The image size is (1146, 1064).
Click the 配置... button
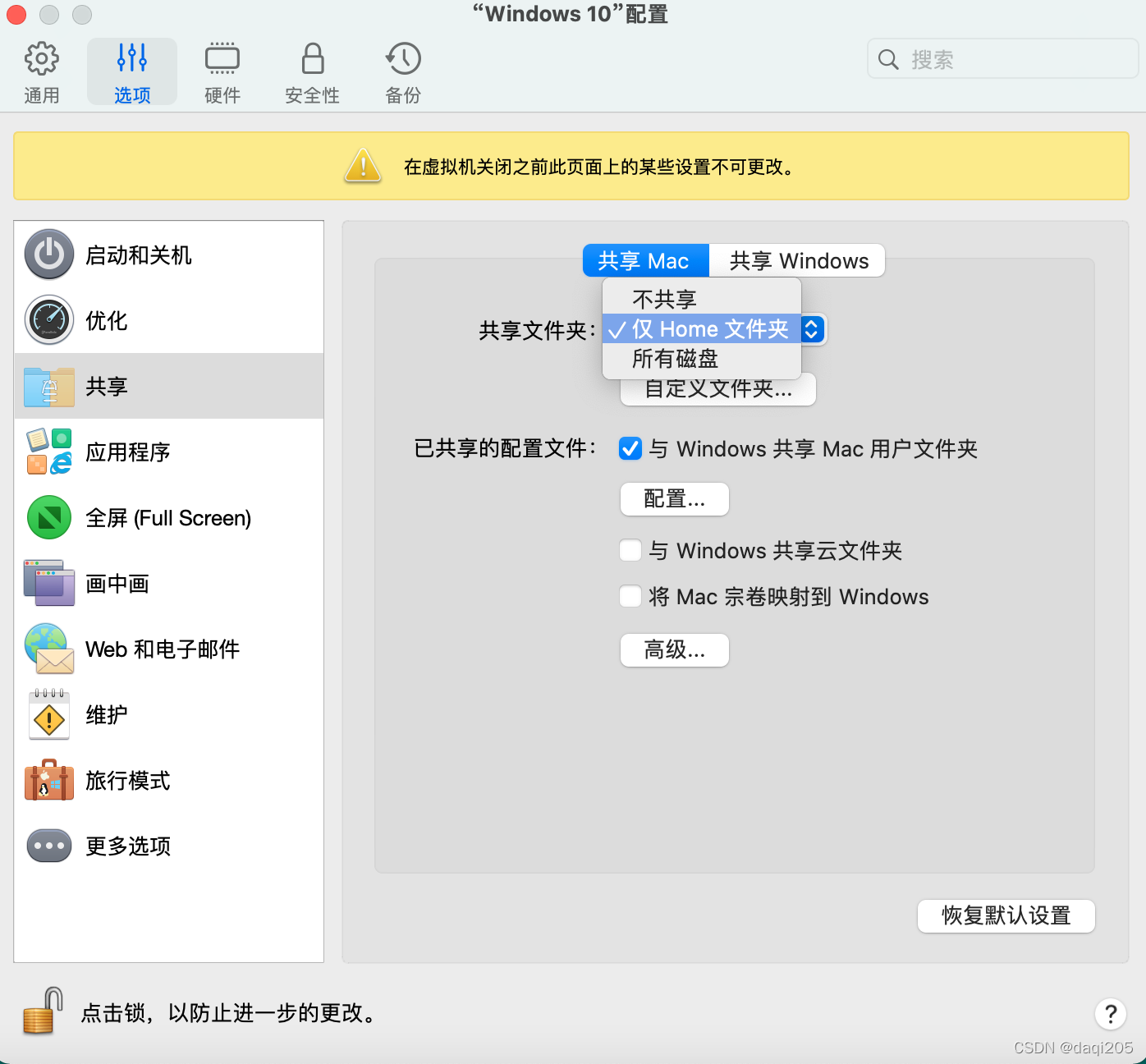675,499
